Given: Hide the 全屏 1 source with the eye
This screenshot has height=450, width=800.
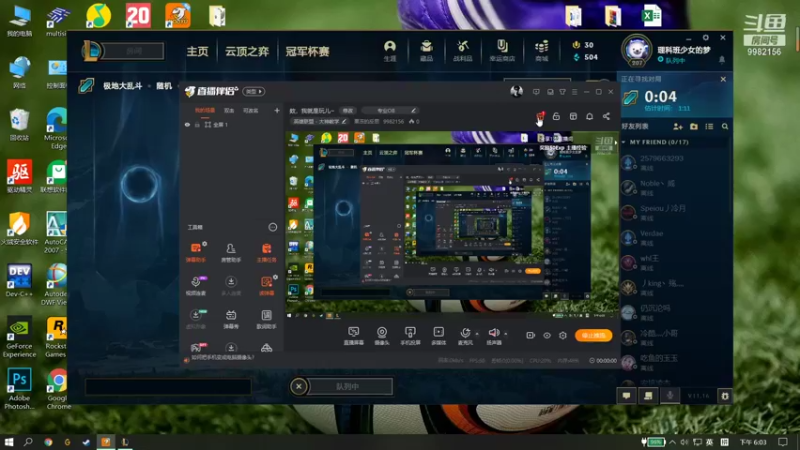Looking at the screenshot, I should tap(187, 124).
